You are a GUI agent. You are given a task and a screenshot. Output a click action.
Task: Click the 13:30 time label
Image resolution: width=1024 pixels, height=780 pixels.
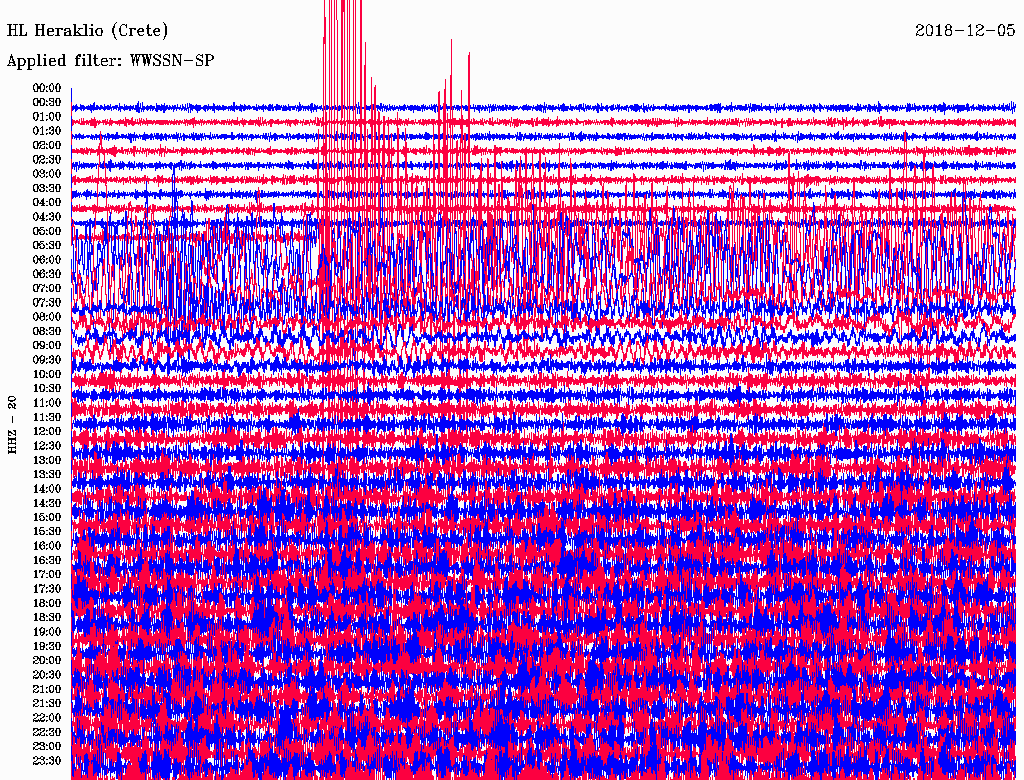[x=47, y=475]
